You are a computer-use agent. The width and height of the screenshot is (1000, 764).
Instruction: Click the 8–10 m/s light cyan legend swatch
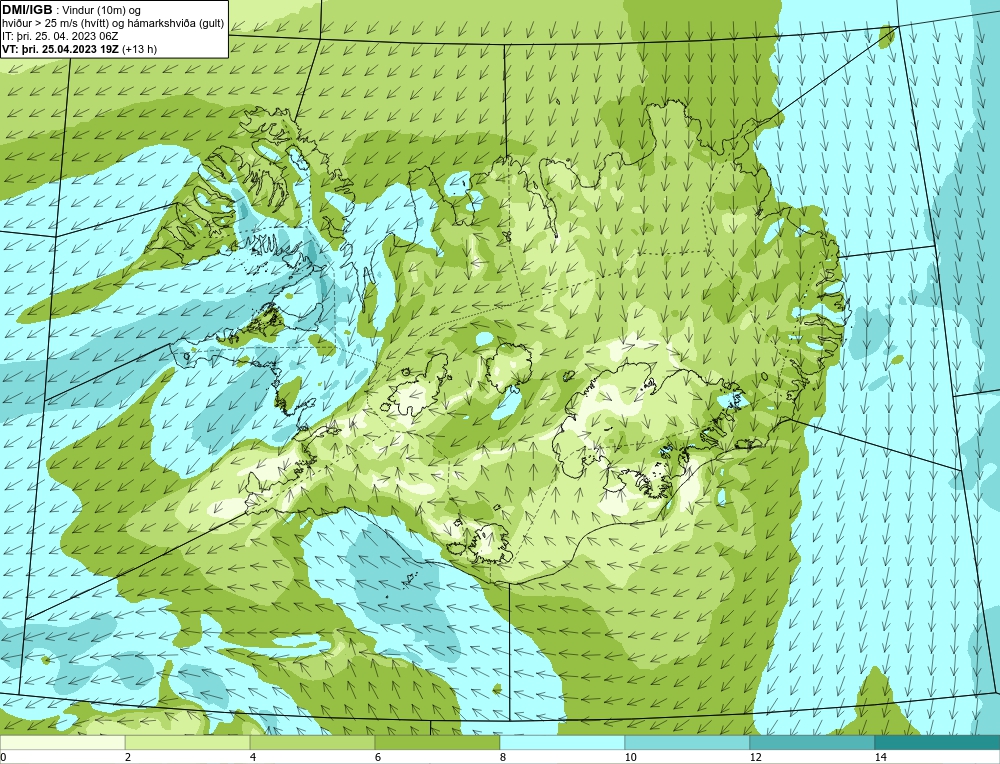pos(562,742)
